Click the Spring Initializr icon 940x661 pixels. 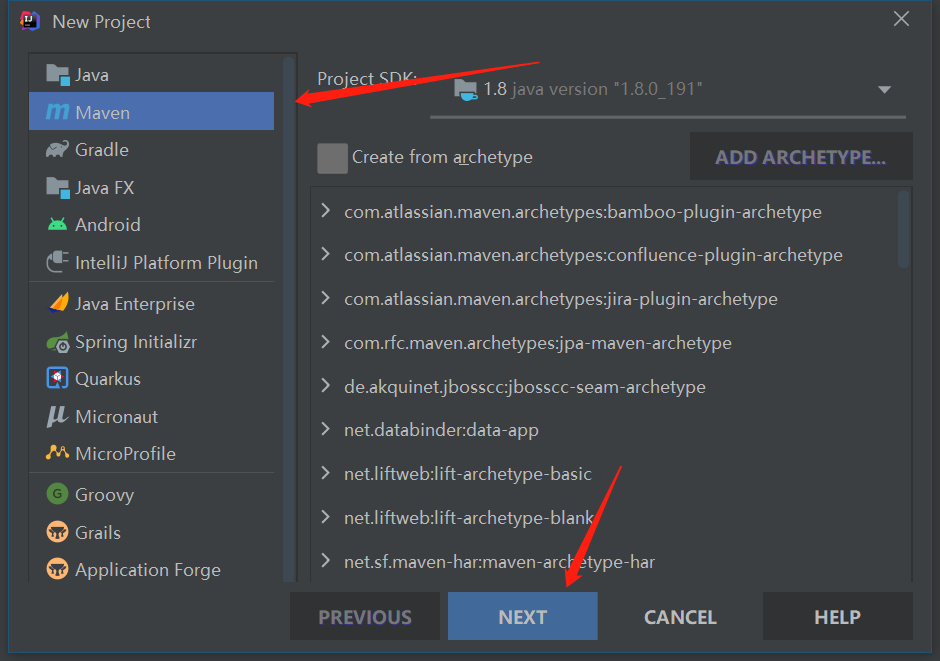click(x=58, y=342)
